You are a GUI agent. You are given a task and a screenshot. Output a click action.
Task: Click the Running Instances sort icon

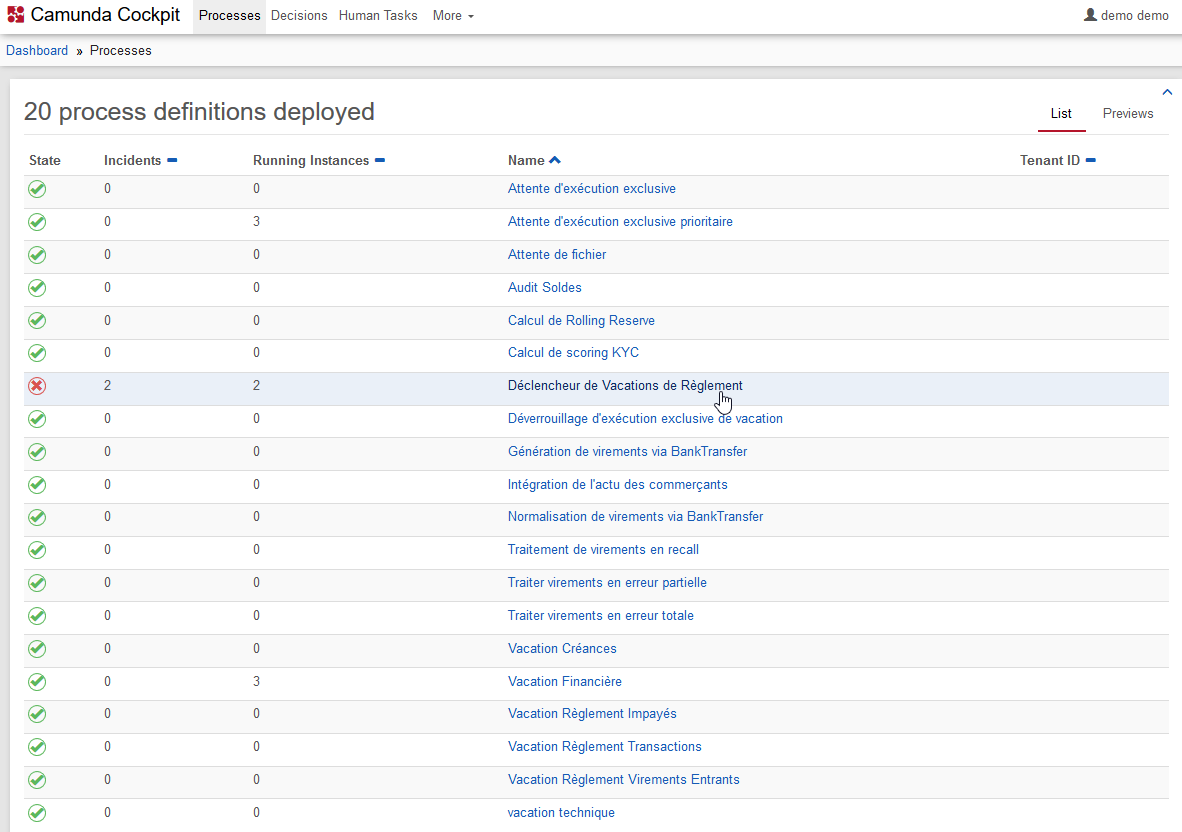tap(380, 160)
